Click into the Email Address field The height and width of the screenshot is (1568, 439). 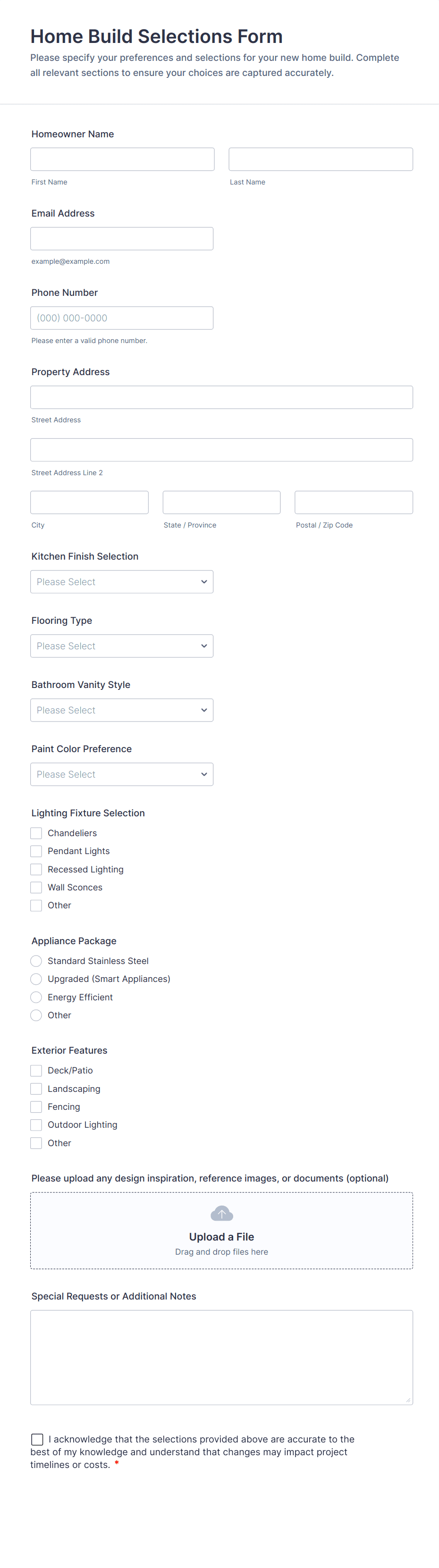click(122, 239)
